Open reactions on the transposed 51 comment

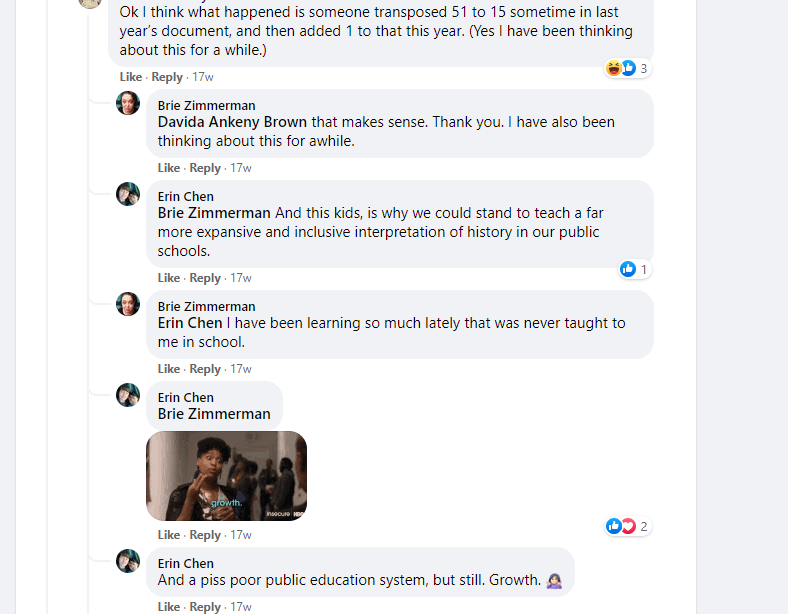pos(628,68)
